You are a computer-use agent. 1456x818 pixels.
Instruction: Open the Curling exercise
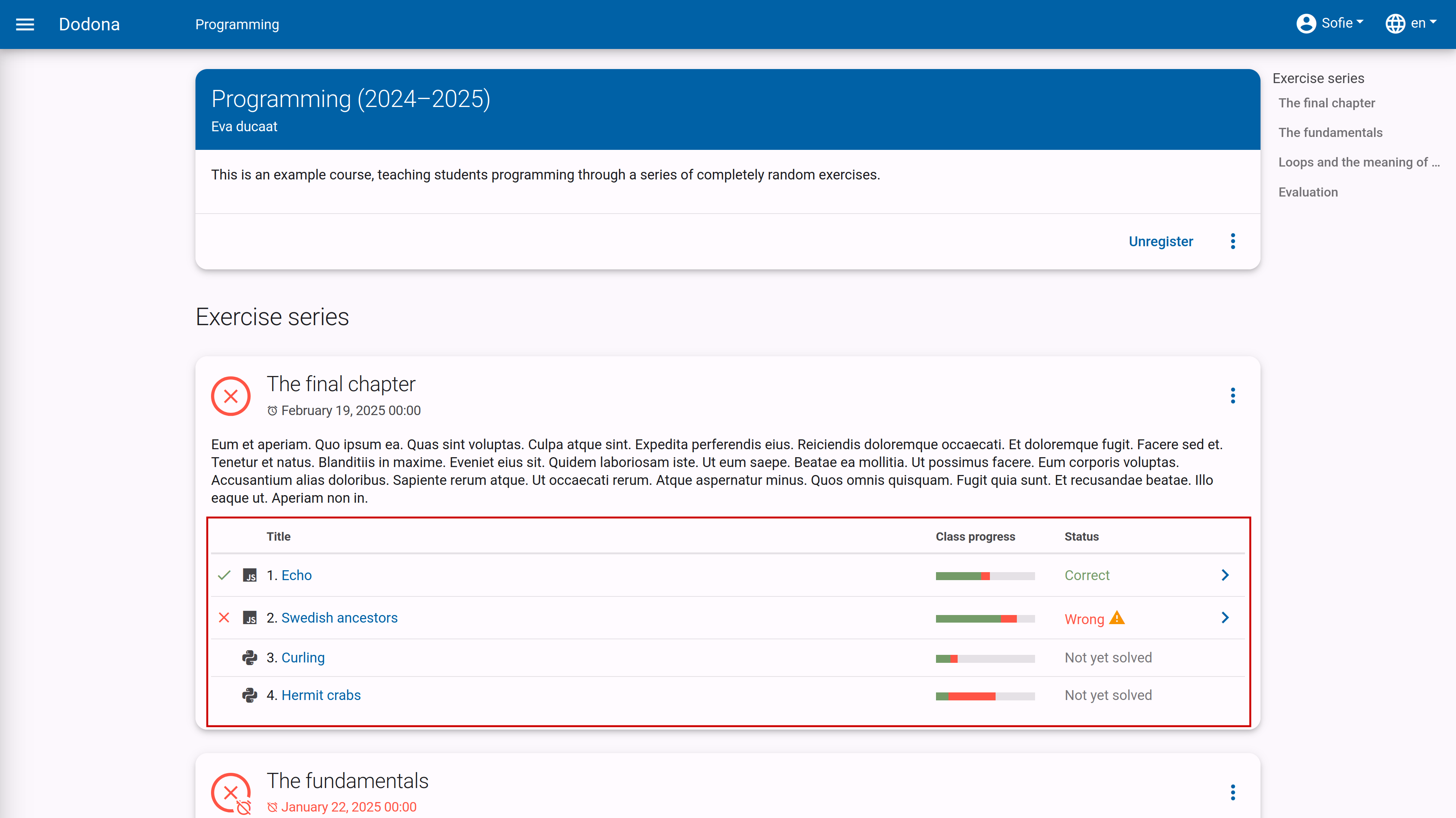pos(303,658)
